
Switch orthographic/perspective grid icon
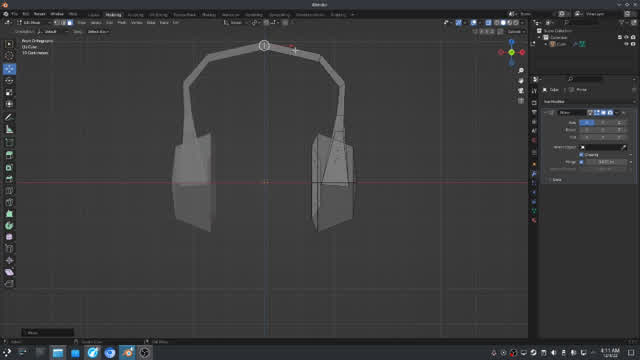pos(521,100)
